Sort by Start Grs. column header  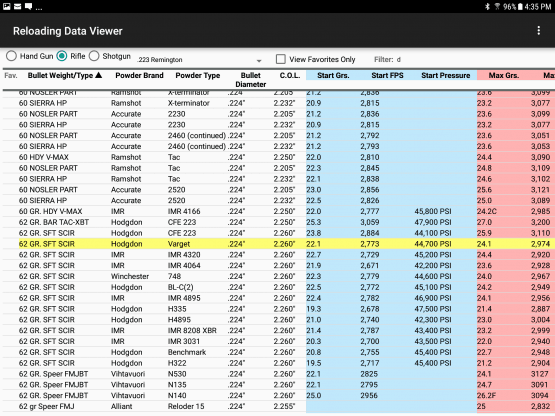pos(333,75)
